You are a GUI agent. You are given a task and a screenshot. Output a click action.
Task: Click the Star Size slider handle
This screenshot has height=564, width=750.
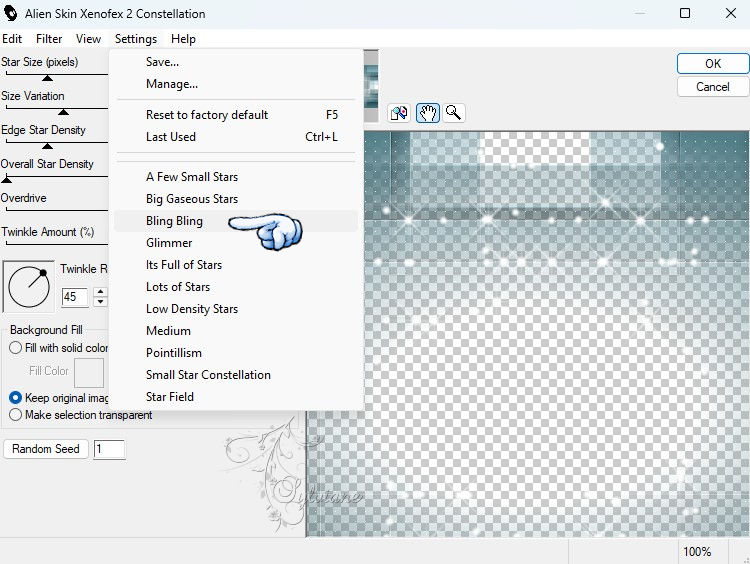click(x=47, y=78)
